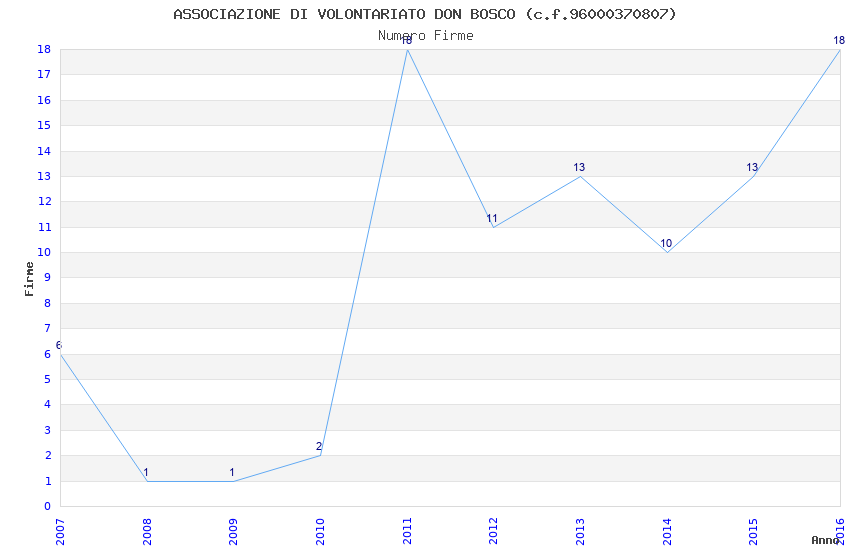850x550 pixels.
Task: Select x-axis year label 2008
Action: point(147,532)
